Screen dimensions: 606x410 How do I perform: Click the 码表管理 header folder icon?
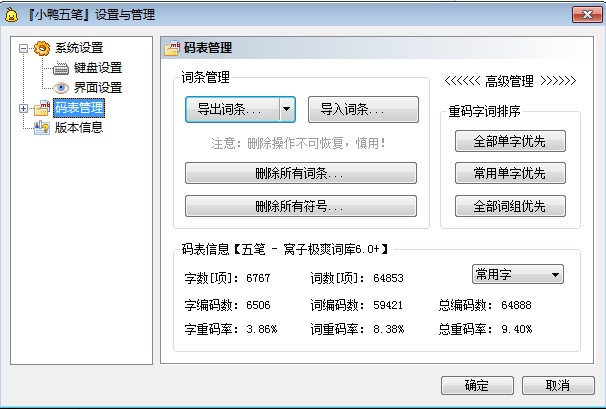click(172, 48)
